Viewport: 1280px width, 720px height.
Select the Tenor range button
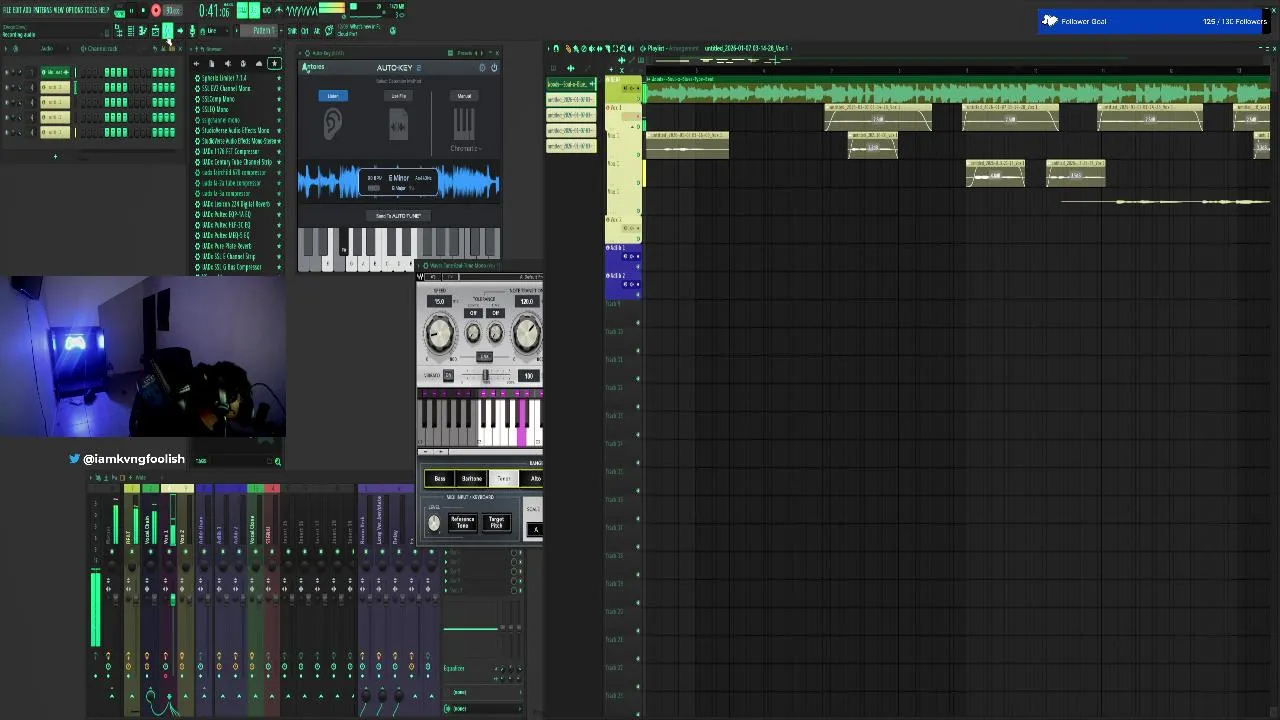pyautogui.click(x=503, y=479)
